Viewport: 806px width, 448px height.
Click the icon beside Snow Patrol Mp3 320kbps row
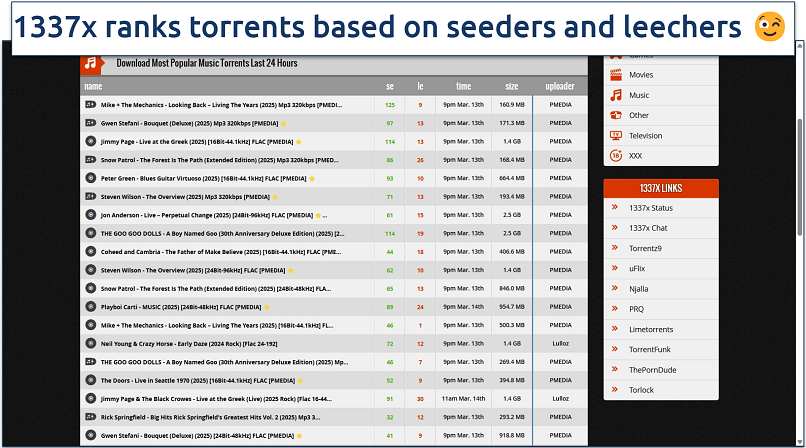click(90, 160)
